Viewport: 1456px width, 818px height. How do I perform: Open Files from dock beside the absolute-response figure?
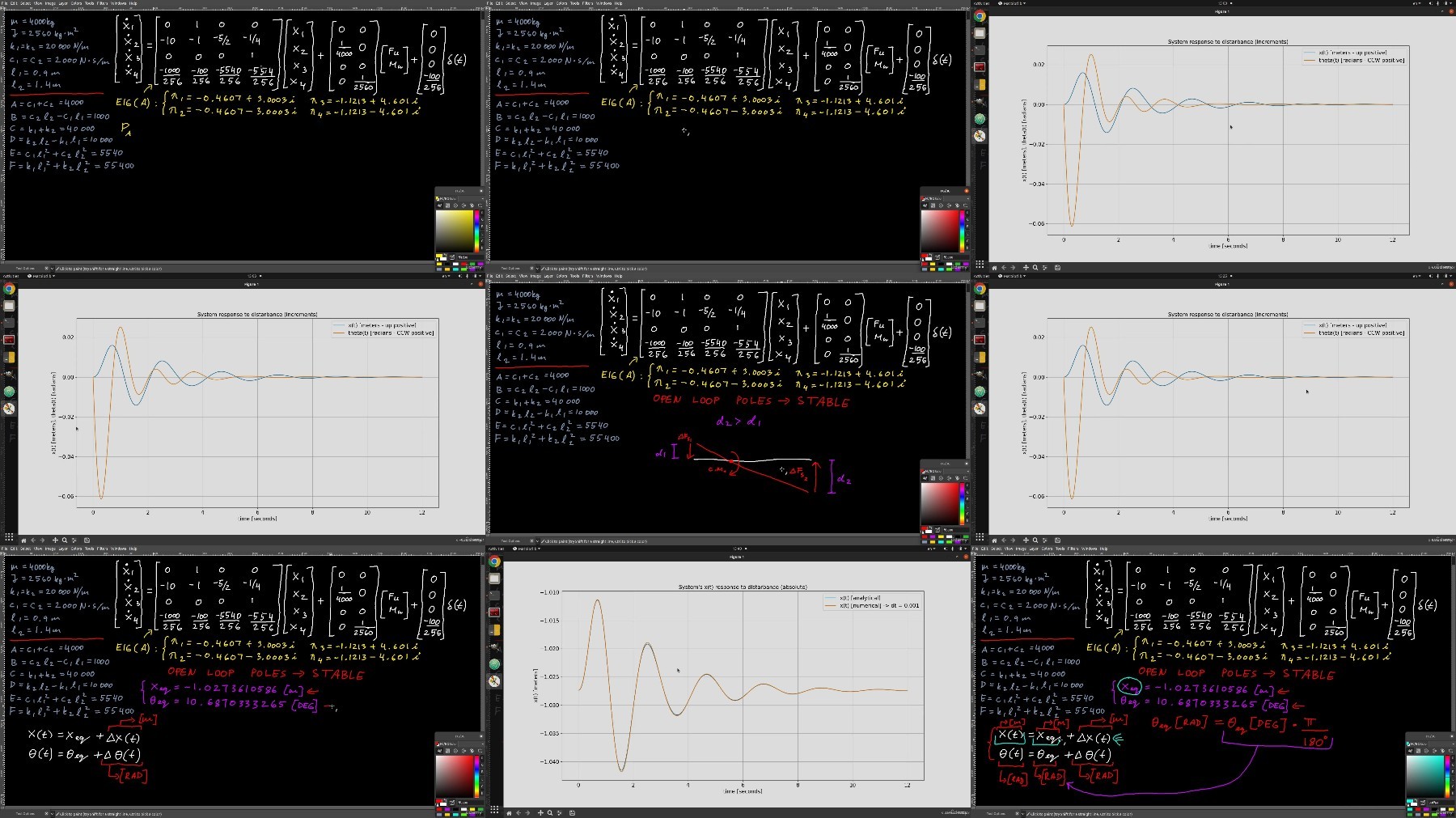494,579
